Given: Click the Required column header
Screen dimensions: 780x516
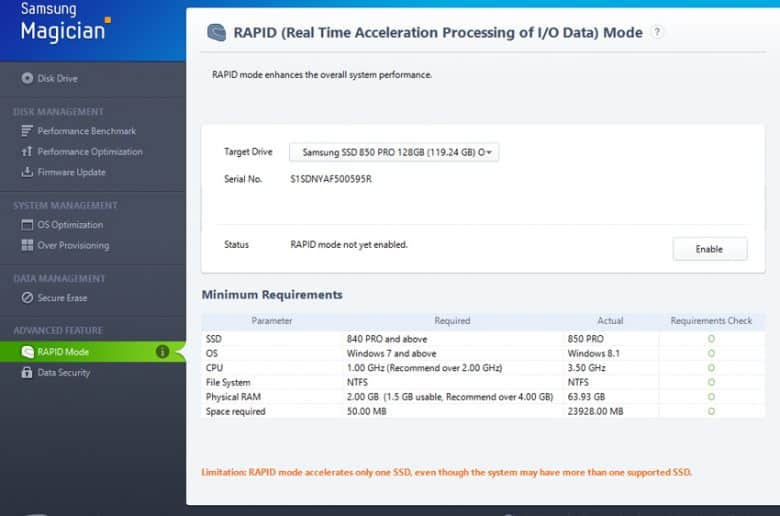Looking at the screenshot, I should click(452, 321).
